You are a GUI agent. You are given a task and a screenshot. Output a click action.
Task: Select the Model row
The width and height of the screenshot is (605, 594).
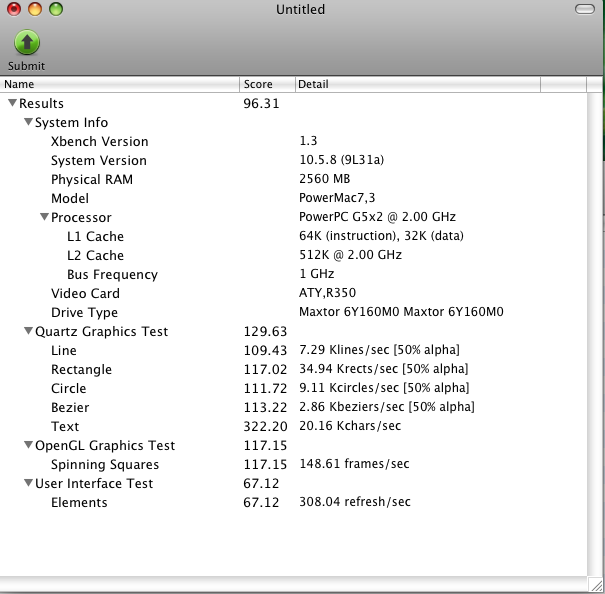pyautogui.click(x=293, y=198)
